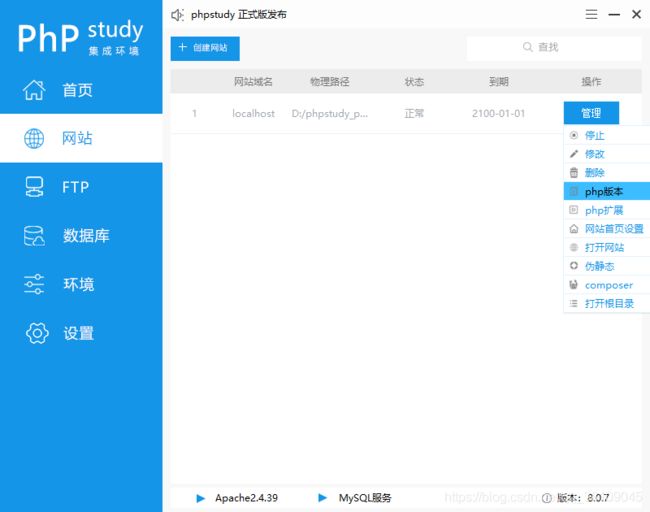Click the sliders icon beside 环境
This screenshot has height=512, width=650.
(x=34, y=284)
